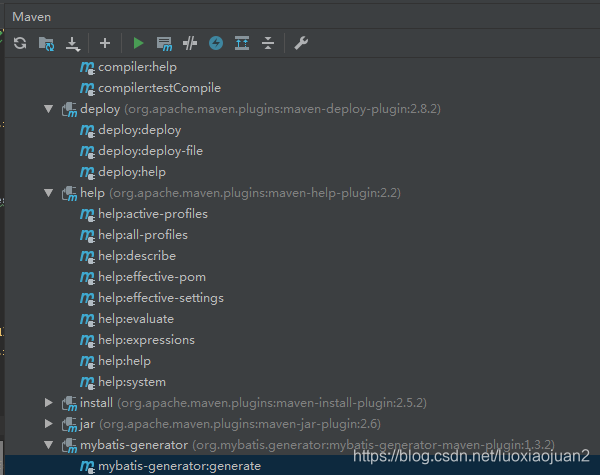Collapse the mybatis-generator plugin node
This screenshot has width=600, height=475.
[49, 445]
